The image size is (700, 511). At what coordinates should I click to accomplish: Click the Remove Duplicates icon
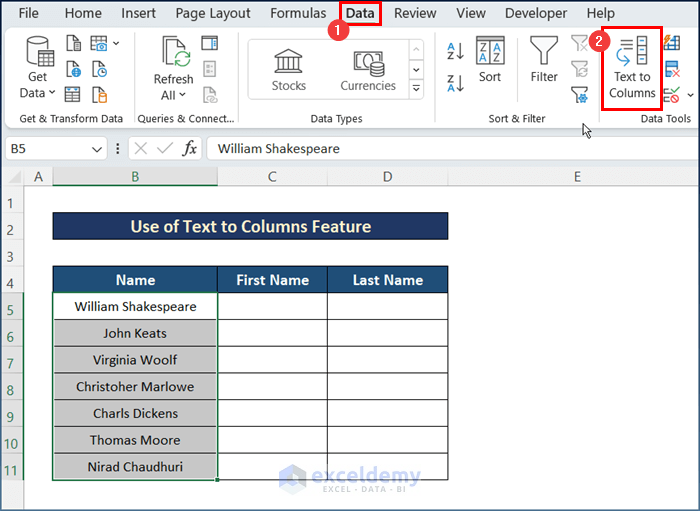point(672,69)
